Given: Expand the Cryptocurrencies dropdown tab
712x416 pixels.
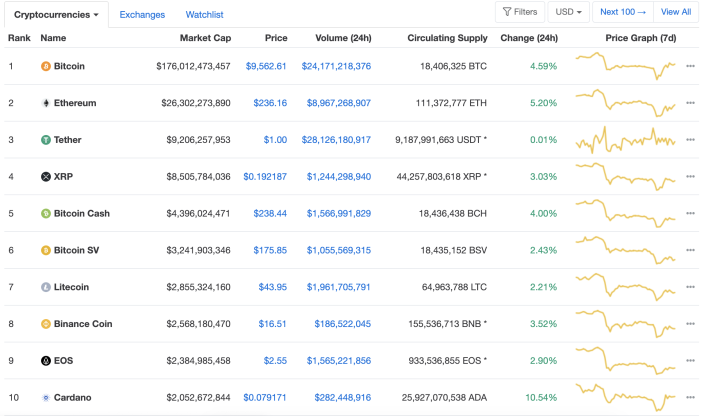Looking at the screenshot, I should [56, 15].
